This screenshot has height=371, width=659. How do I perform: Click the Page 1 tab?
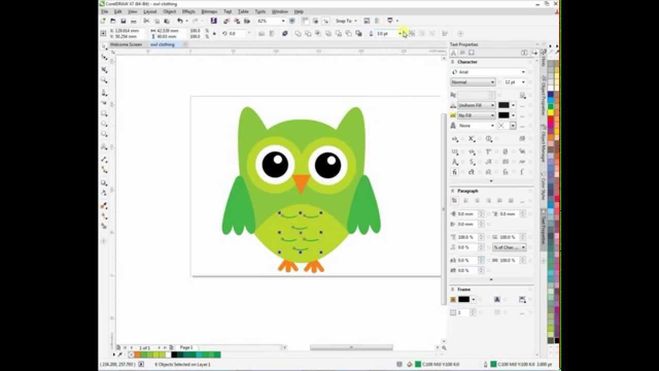(186, 347)
